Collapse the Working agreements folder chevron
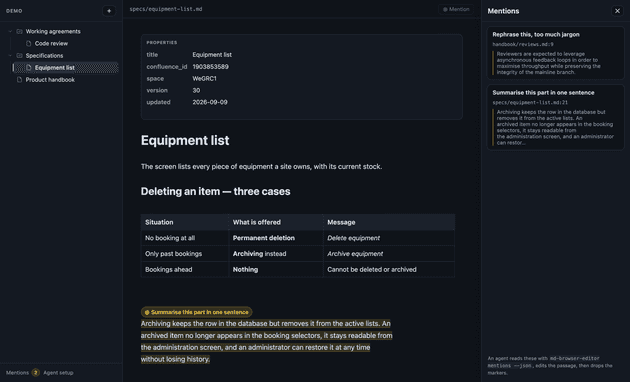630x382 pixels. pos(10,31)
